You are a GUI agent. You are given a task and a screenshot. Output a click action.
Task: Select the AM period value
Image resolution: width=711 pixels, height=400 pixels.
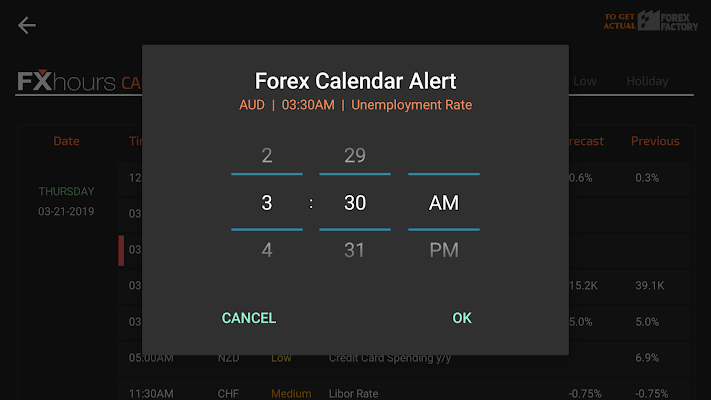444,203
